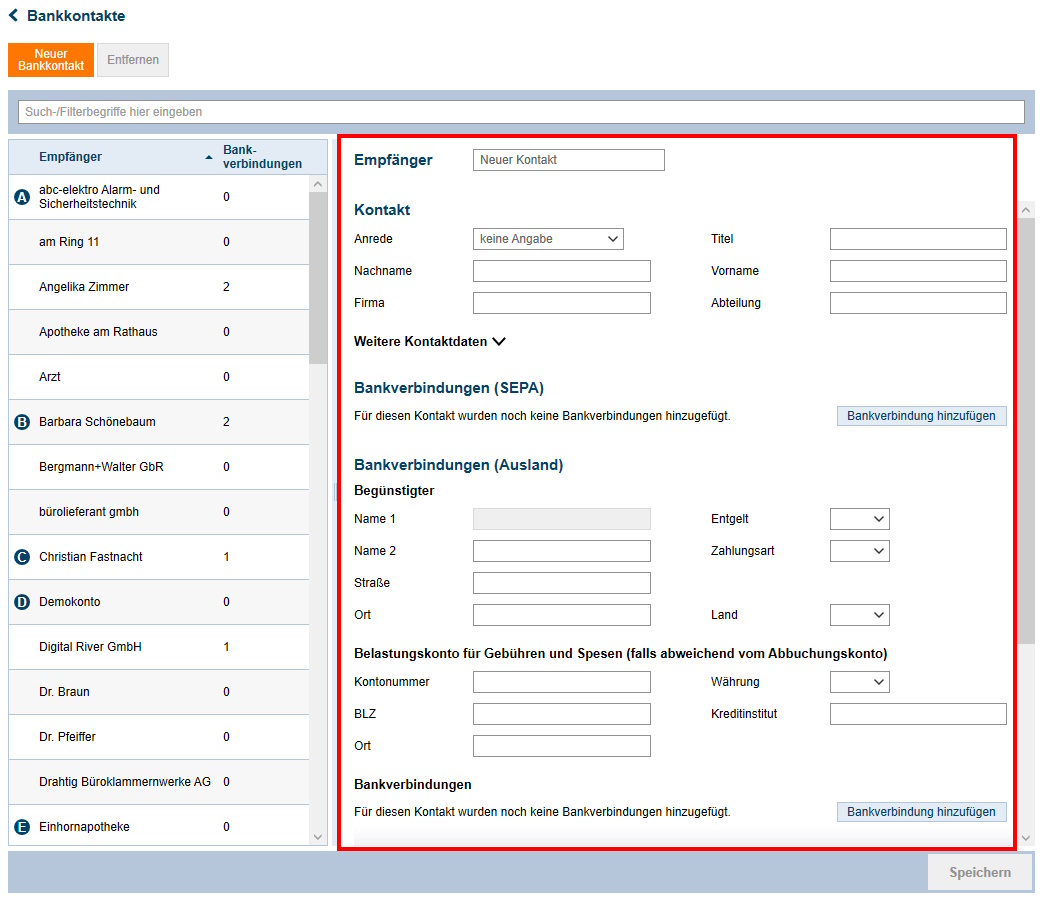Click the Empfänger column header
The height and width of the screenshot is (897, 1040).
point(70,157)
